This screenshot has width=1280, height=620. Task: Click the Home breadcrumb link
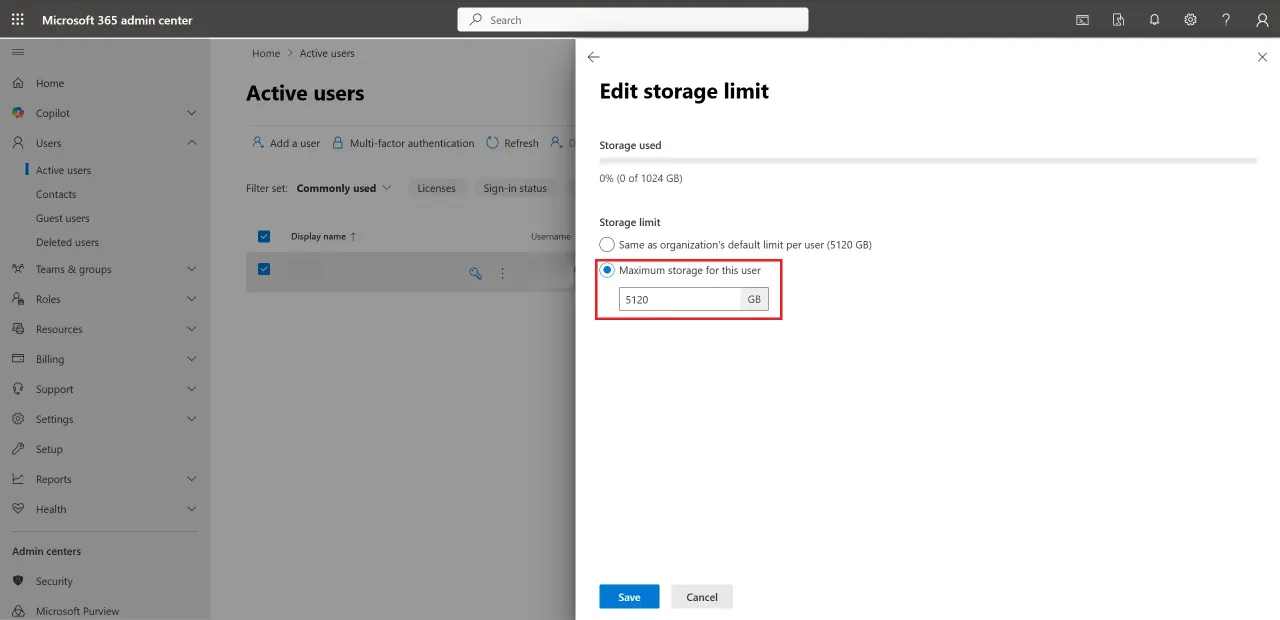(x=266, y=53)
